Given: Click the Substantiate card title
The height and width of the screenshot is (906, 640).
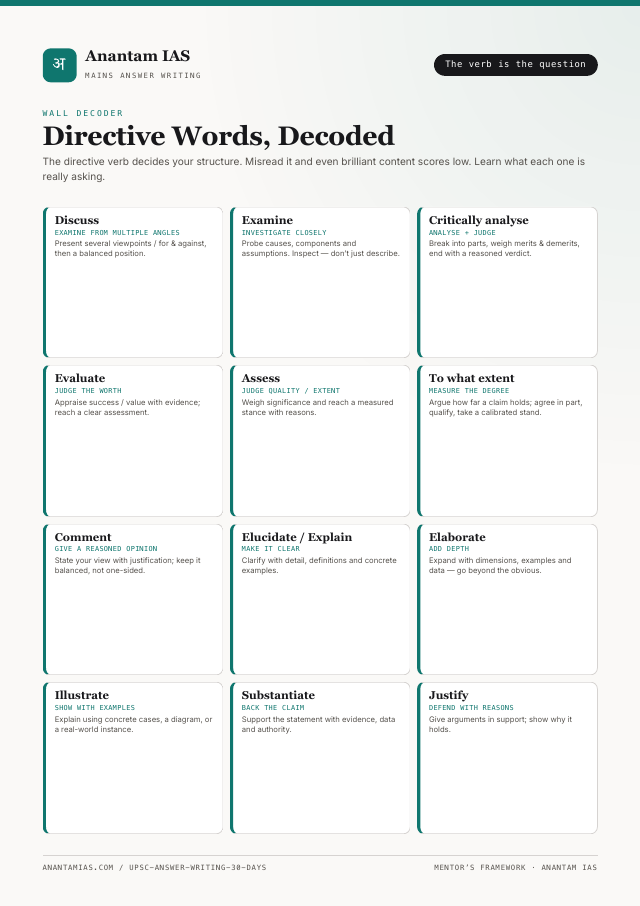Looking at the screenshot, I should [278, 695].
